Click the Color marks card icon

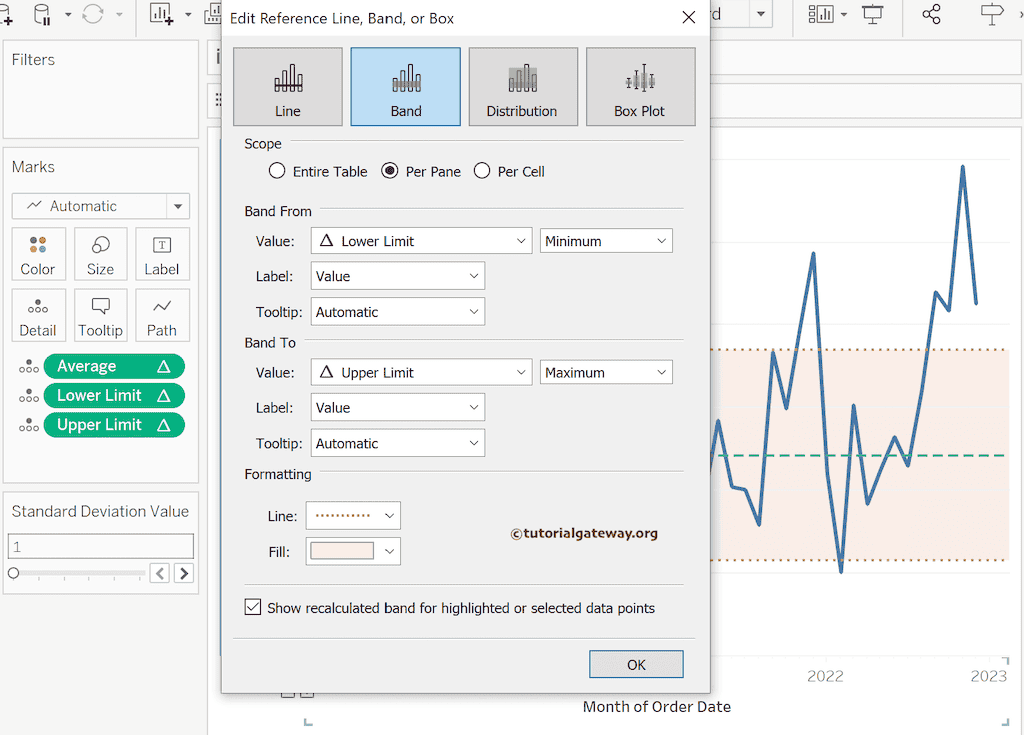click(38, 254)
